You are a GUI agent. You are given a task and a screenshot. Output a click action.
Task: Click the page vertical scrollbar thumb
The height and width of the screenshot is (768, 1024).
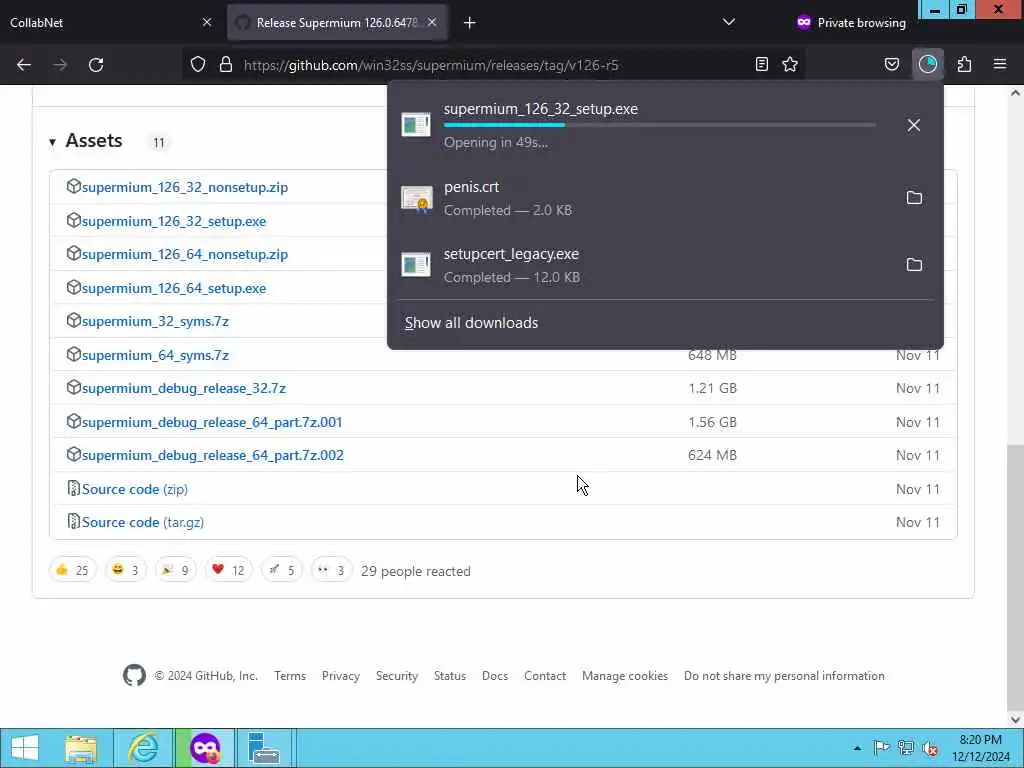(x=1015, y=578)
